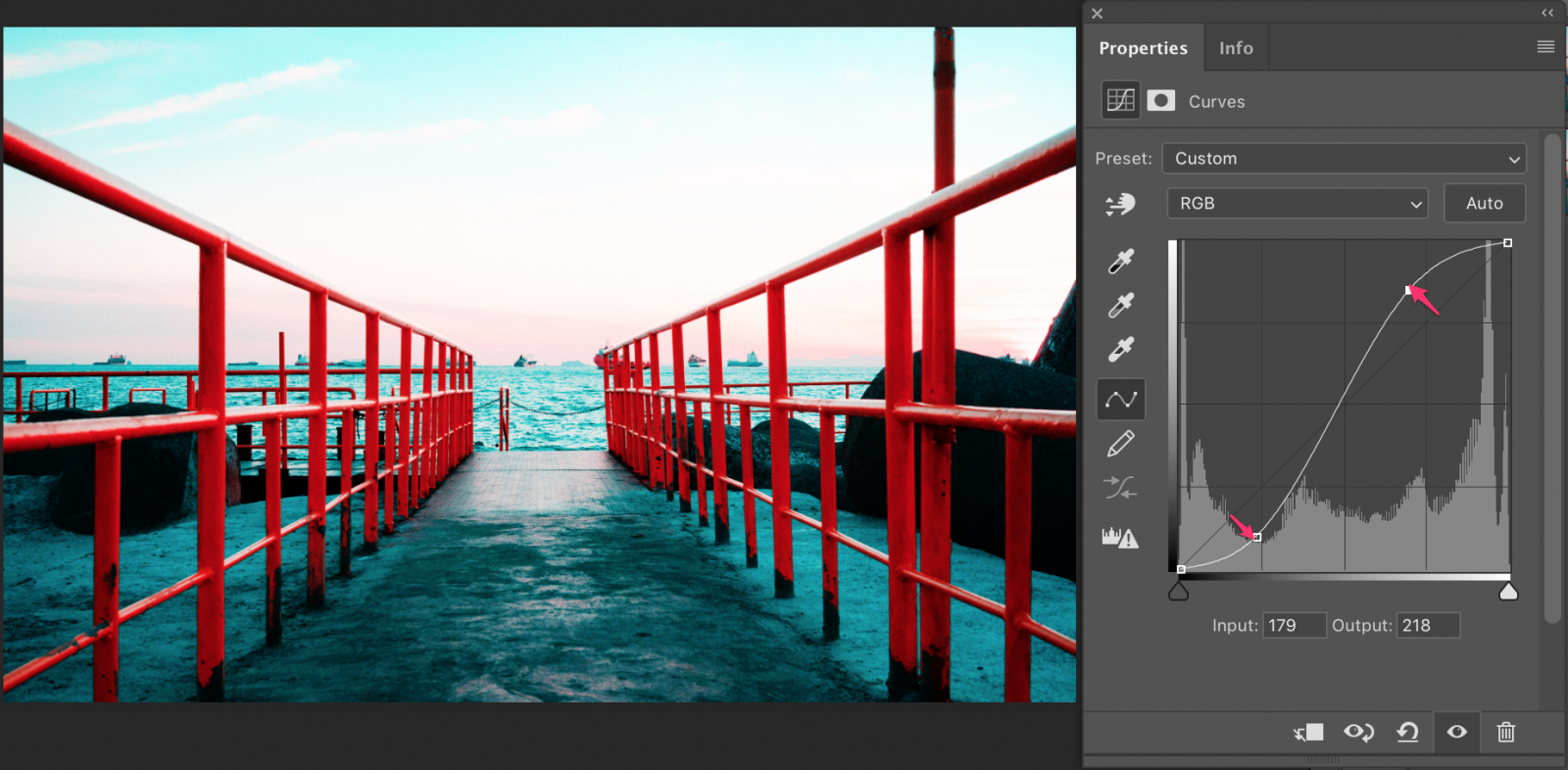Open the Properties panel options menu

pos(1545,47)
